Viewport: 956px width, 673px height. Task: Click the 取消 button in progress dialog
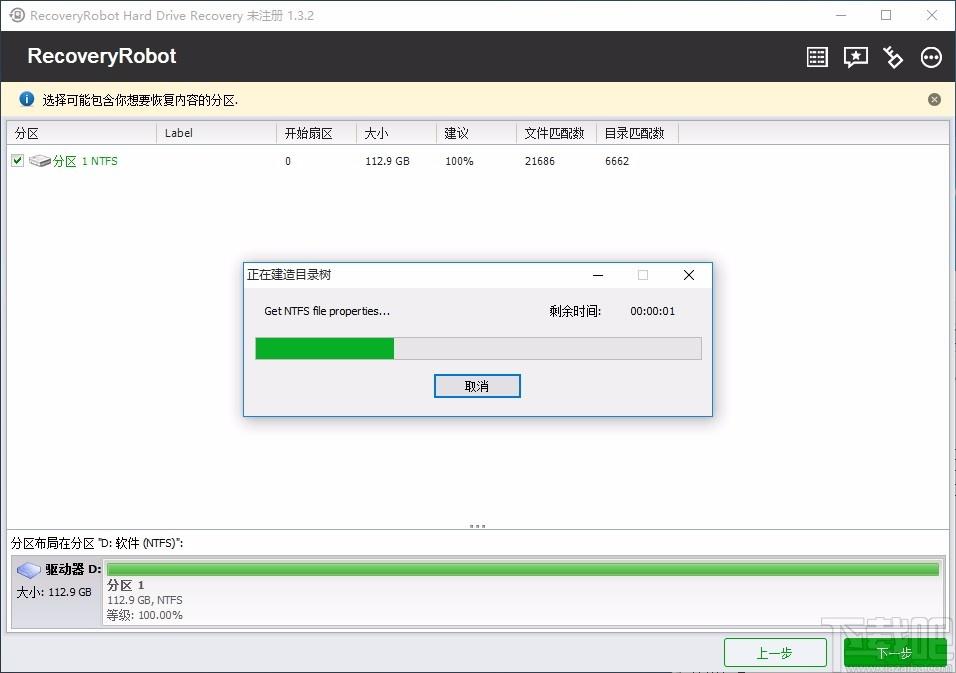pyautogui.click(x=477, y=386)
